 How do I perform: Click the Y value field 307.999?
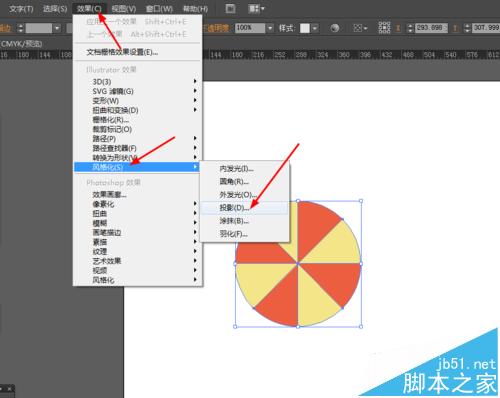click(x=486, y=28)
